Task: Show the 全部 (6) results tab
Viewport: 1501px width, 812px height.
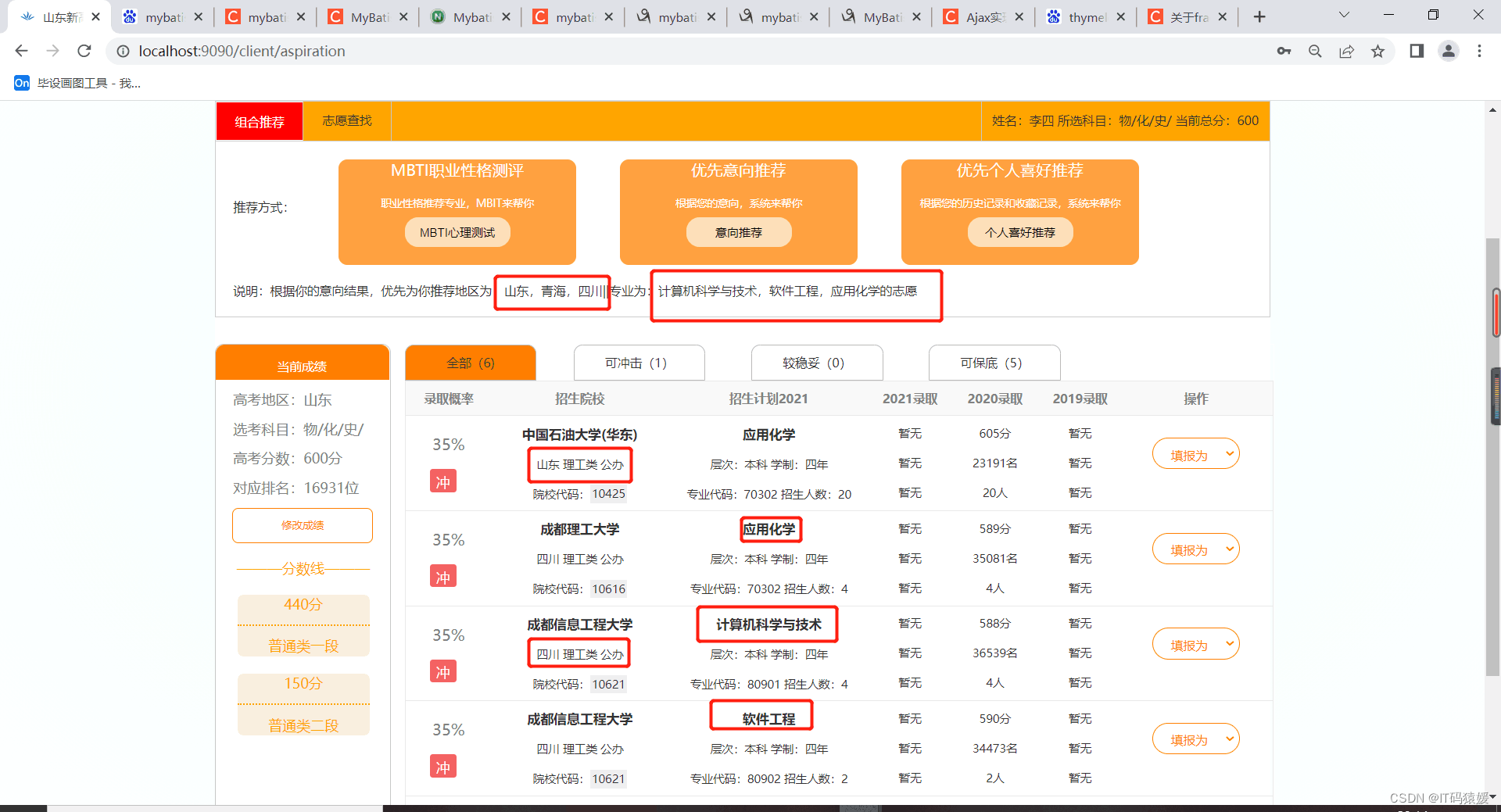Action: pyautogui.click(x=471, y=363)
